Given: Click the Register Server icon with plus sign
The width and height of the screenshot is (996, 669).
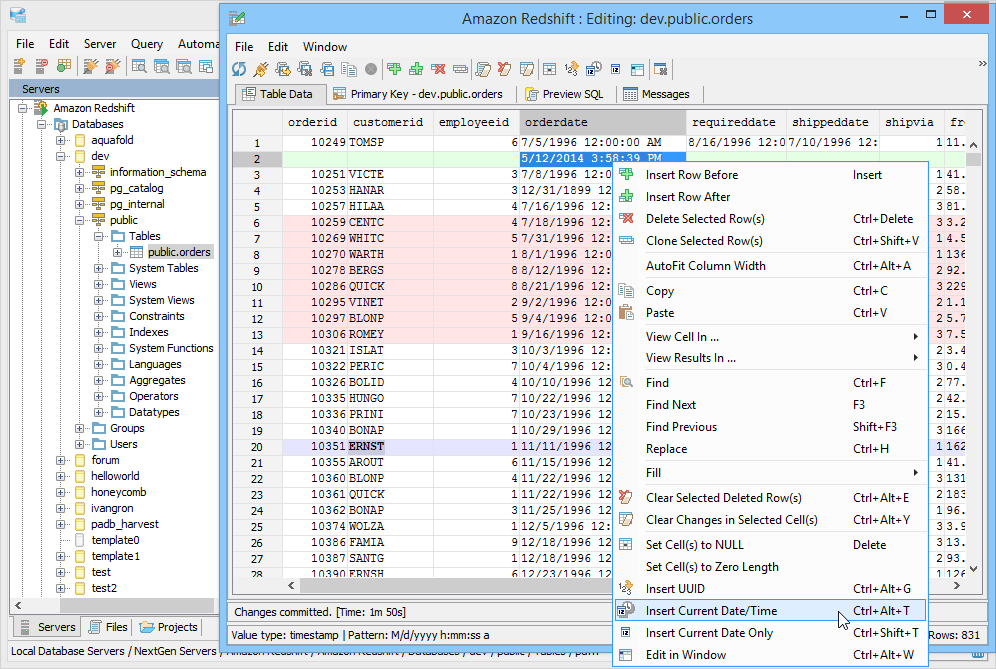Looking at the screenshot, I should (19, 66).
